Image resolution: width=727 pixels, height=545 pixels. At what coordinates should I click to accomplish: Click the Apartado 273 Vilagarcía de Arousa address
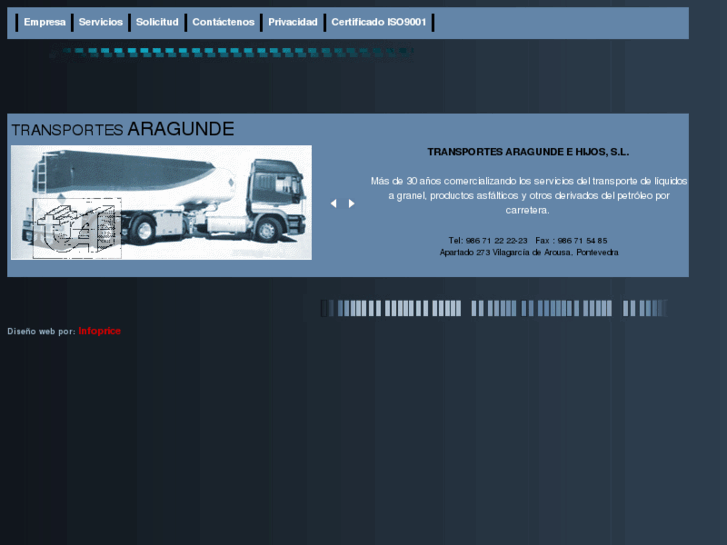click(529, 252)
